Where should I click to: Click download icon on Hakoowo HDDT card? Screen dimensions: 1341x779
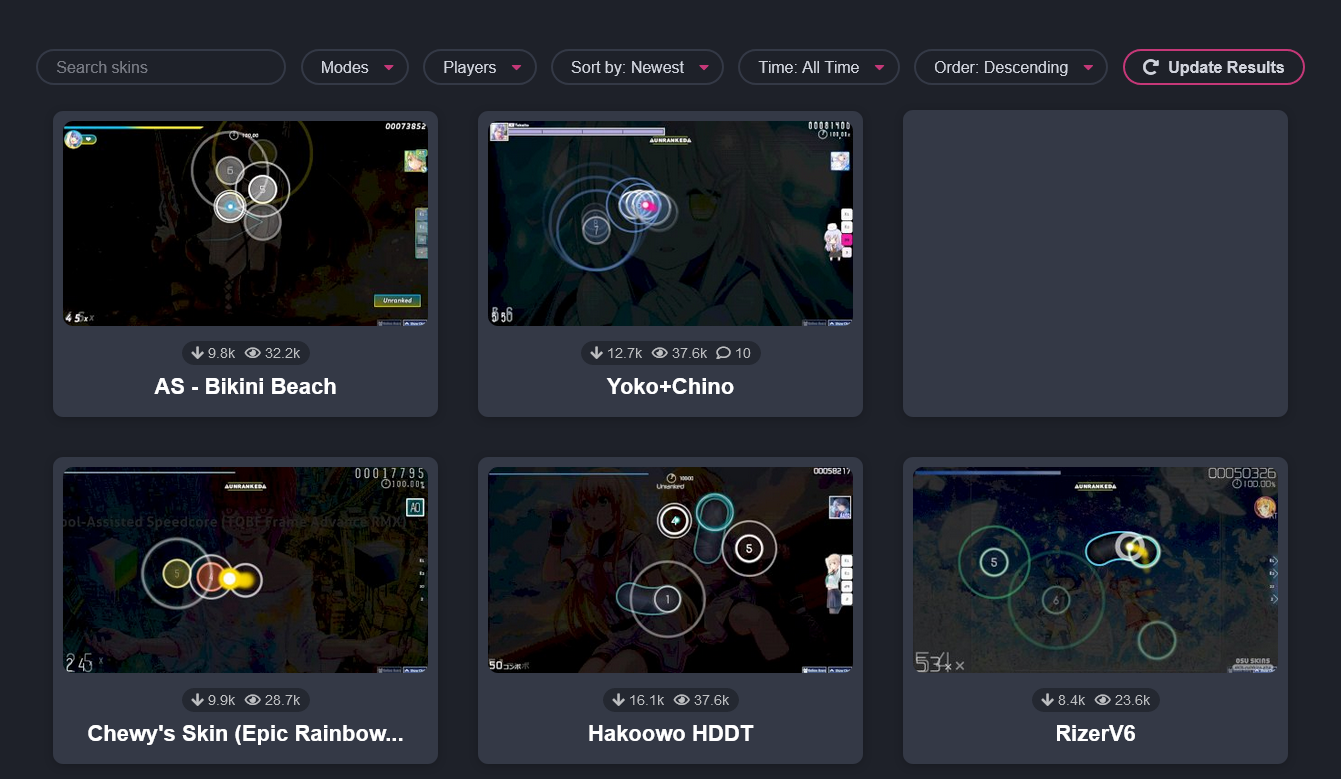click(619, 700)
